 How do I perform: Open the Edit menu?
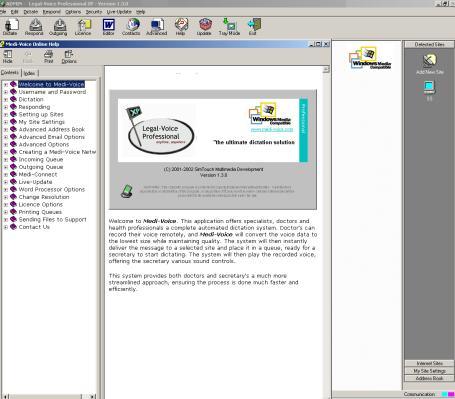point(14,12)
